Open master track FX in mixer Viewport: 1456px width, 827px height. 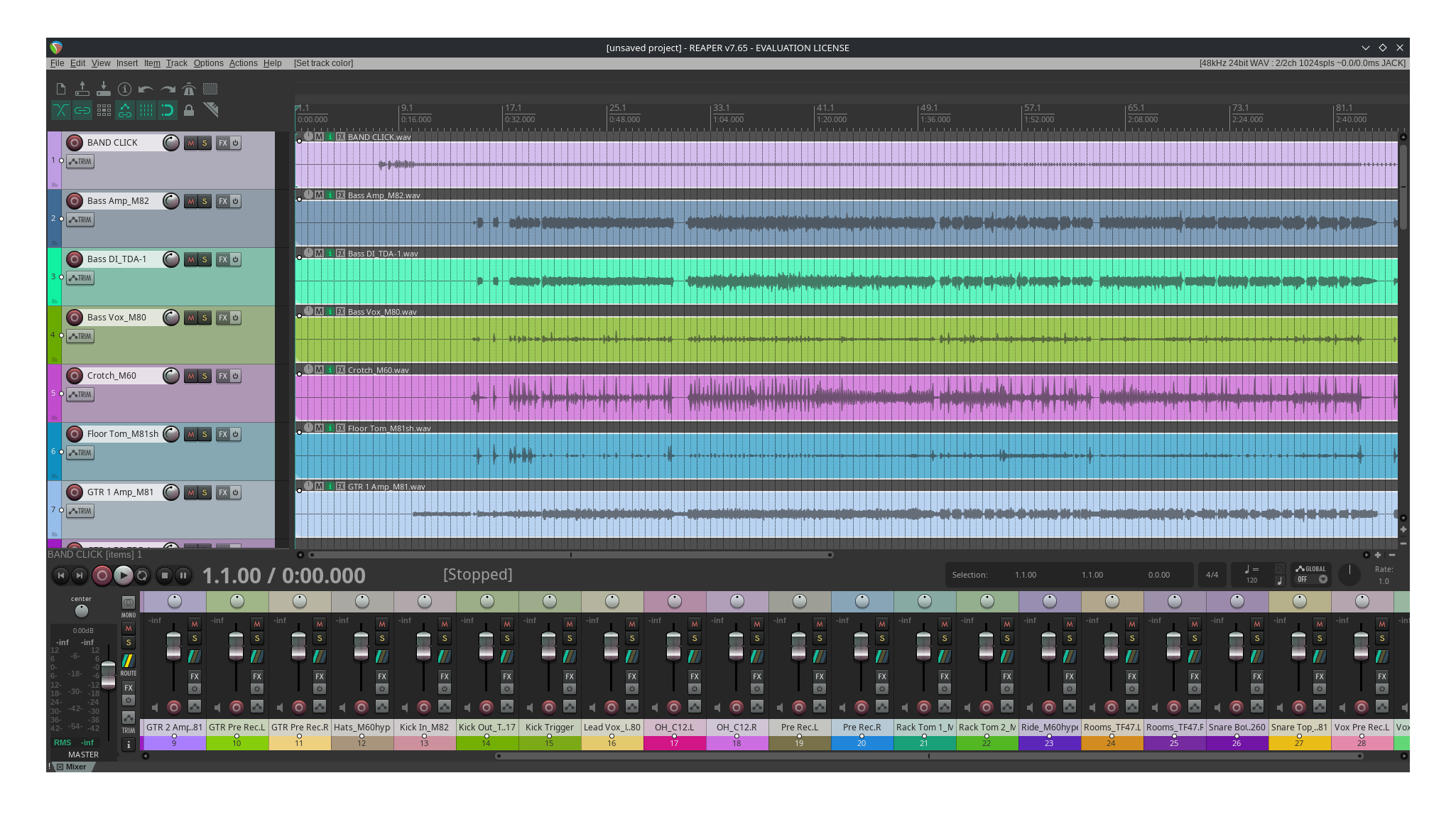point(129,688)
